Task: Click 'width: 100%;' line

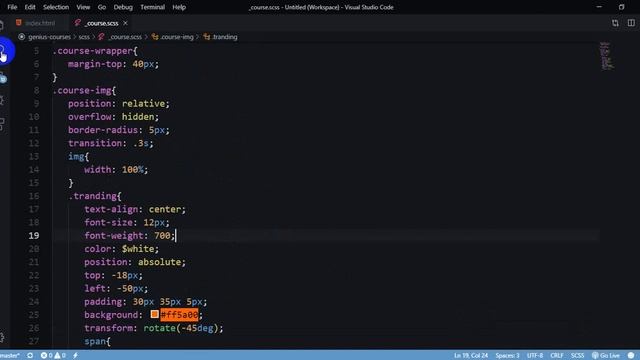Action: (x=116, y=169)
